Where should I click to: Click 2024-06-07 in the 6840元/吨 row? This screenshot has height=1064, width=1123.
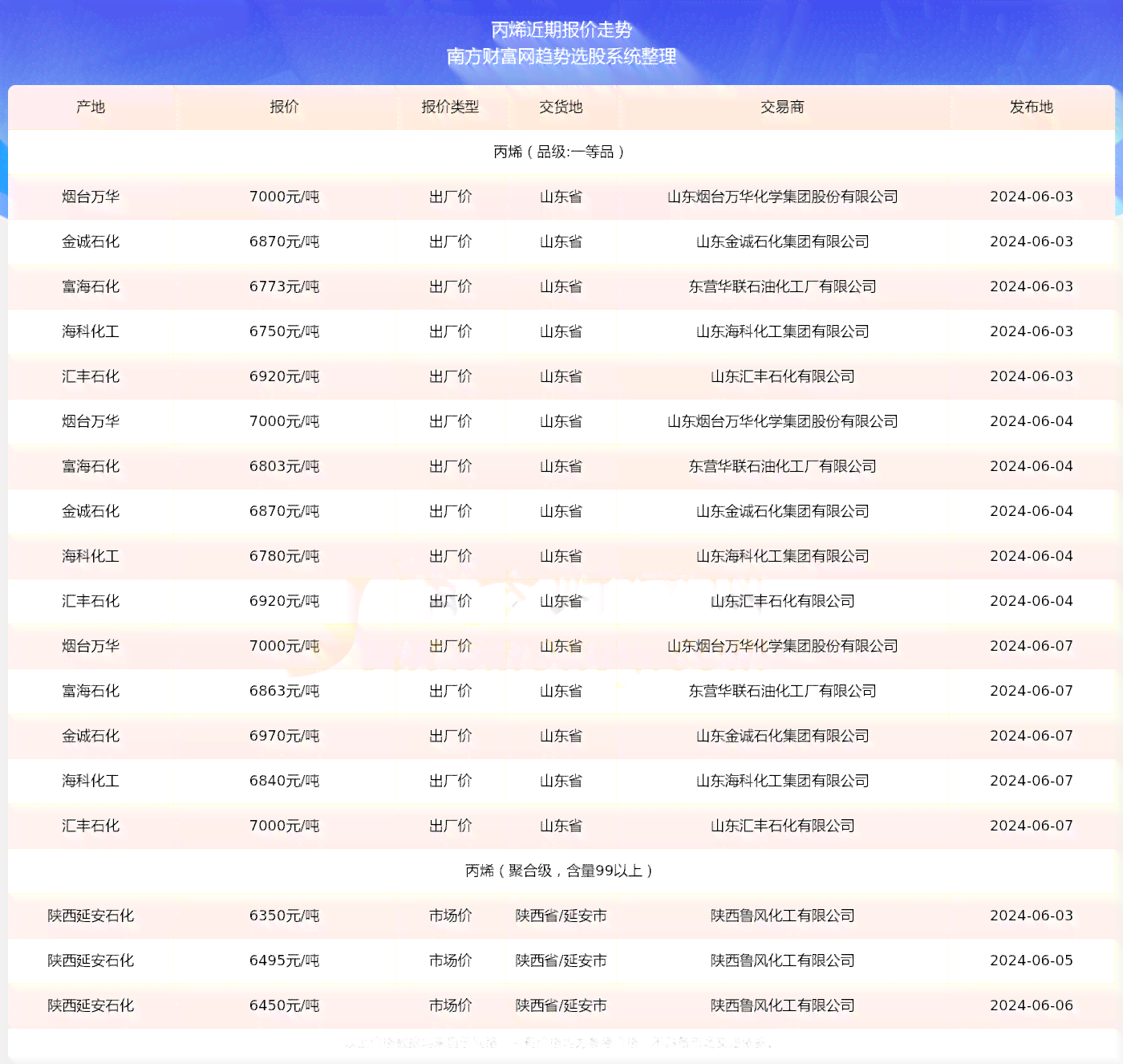click(x=1031, y=781)
